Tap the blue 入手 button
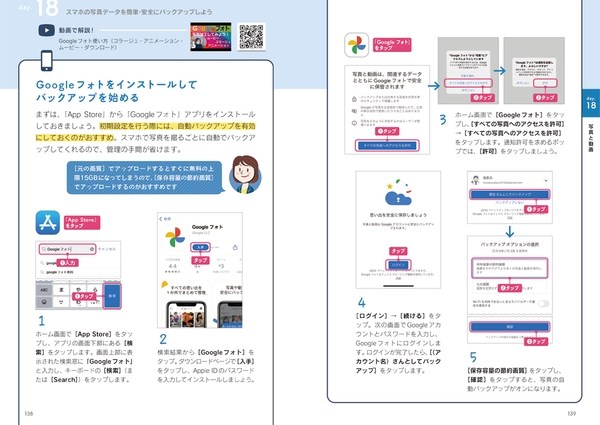Viewport: 600px width, 425px height. click(201, 247)
